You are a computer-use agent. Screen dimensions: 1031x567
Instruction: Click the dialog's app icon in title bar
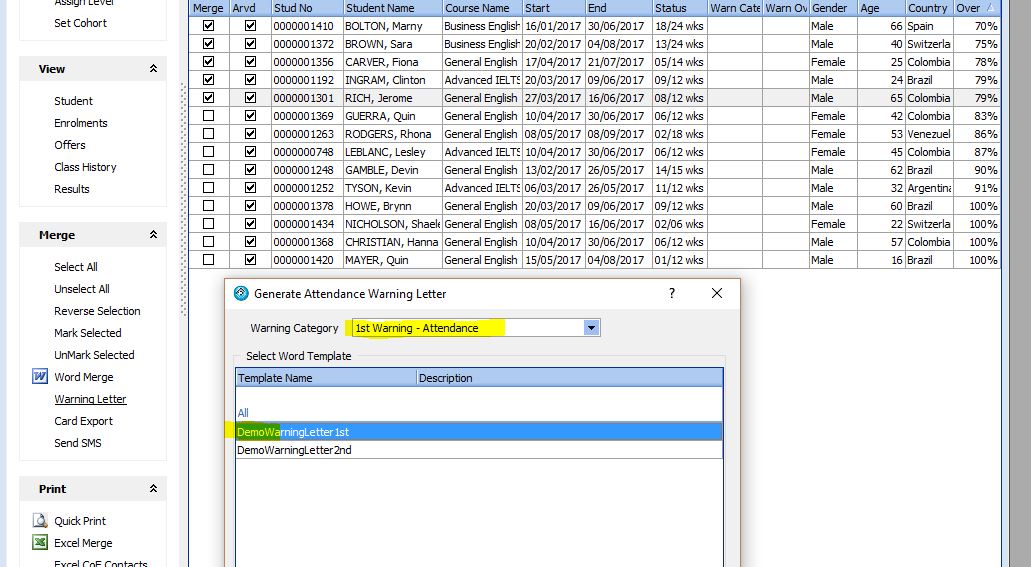pos(241,294)
